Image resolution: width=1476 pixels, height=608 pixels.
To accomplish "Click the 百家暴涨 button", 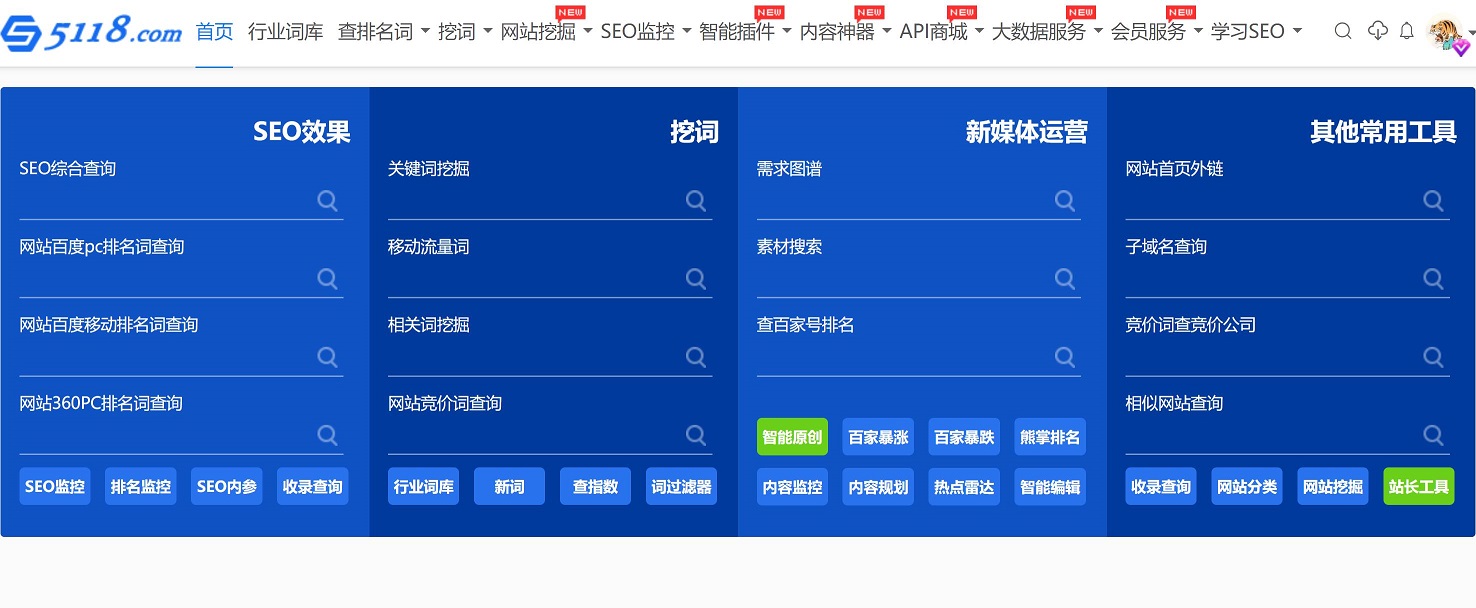I will point(879,437).
